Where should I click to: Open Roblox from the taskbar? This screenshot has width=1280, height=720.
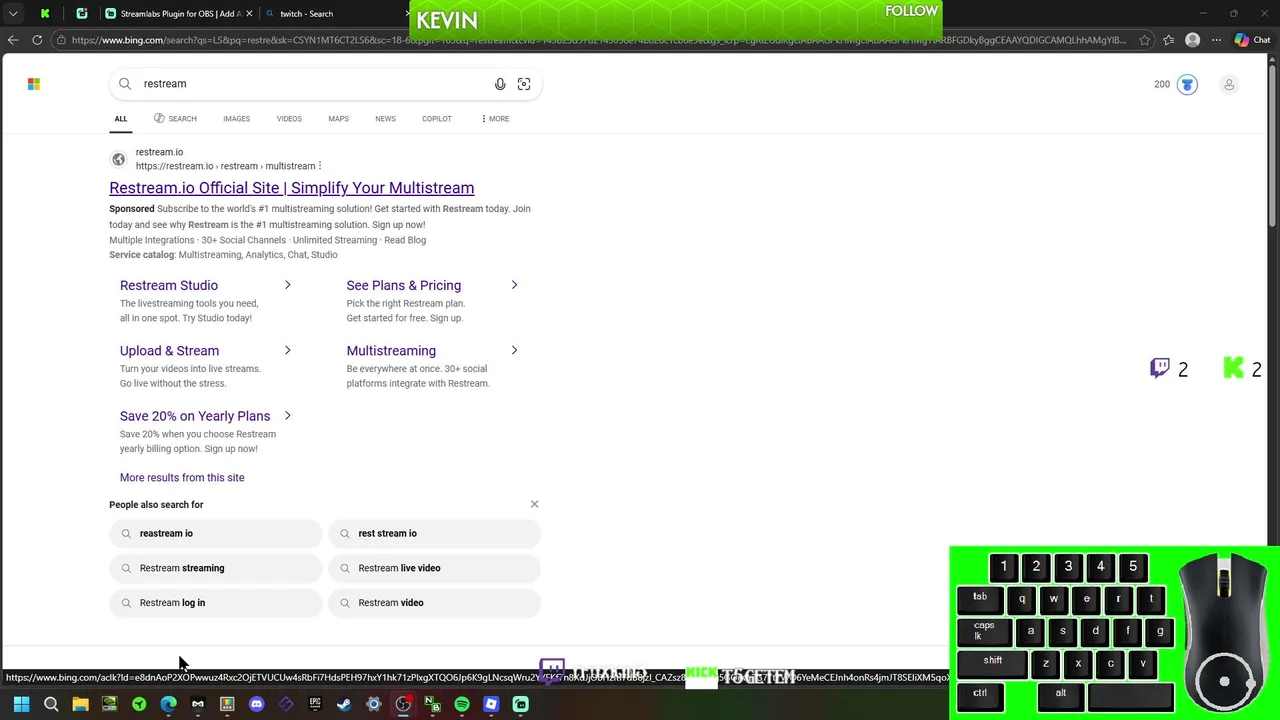[491, 704]
